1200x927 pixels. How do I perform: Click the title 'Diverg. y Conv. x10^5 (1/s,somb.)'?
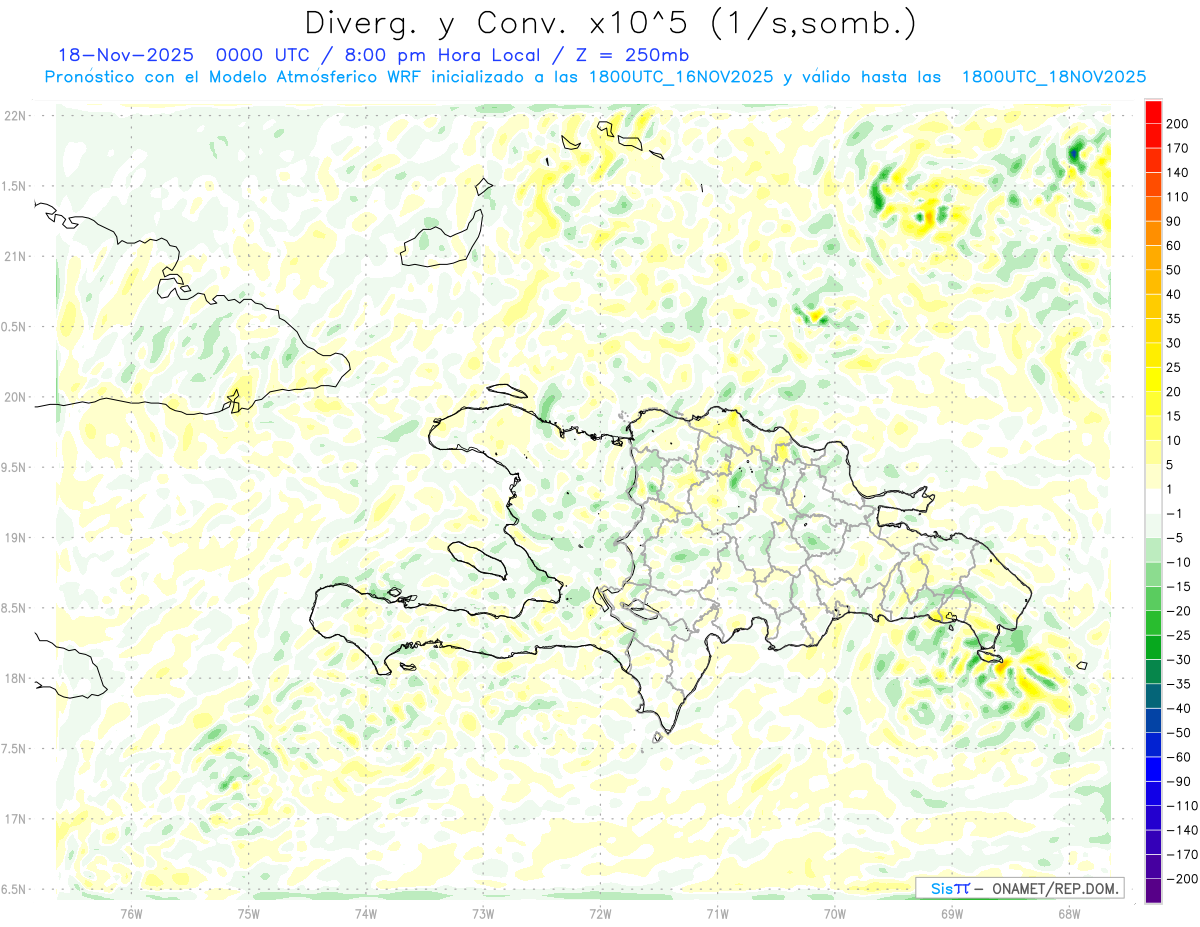click(x=610, y=23)
